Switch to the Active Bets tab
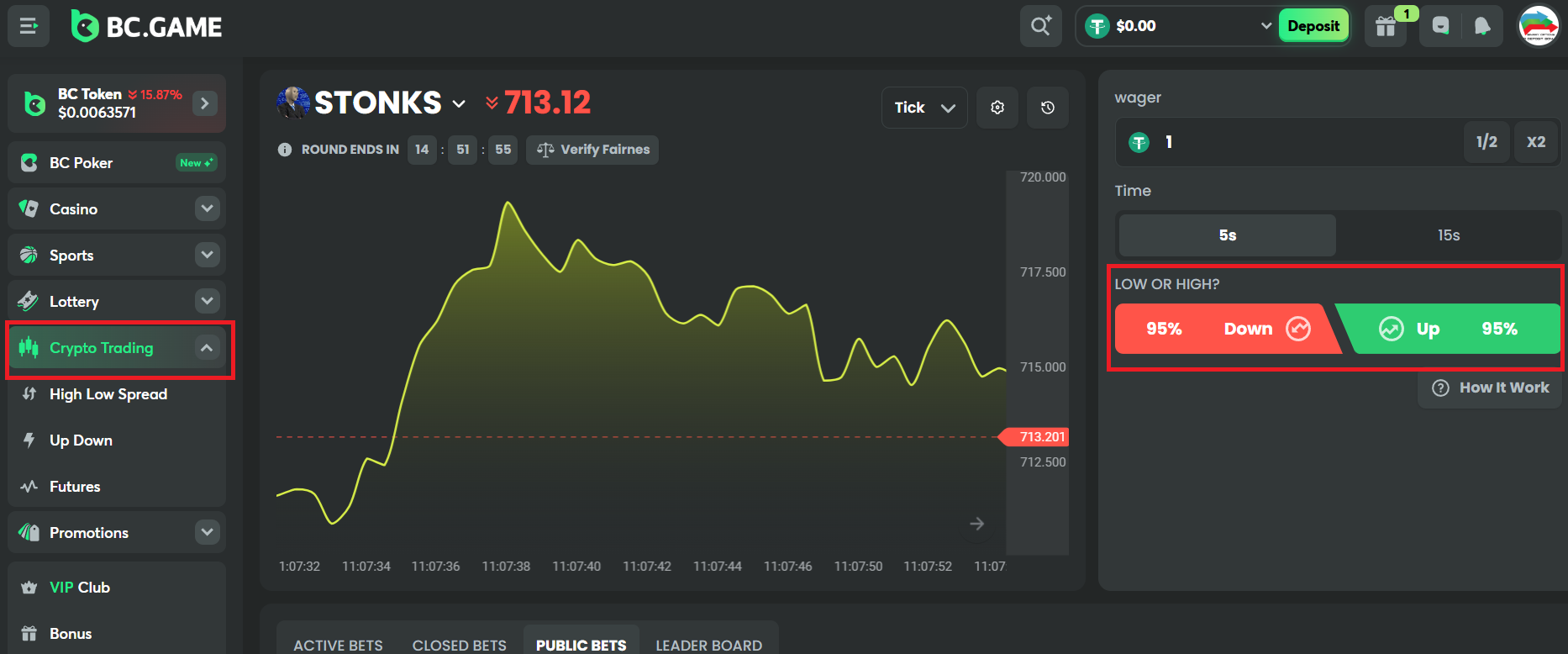The height and width of the screenshot is (654, 1568). pyautogui.click(x=338, y=645)
